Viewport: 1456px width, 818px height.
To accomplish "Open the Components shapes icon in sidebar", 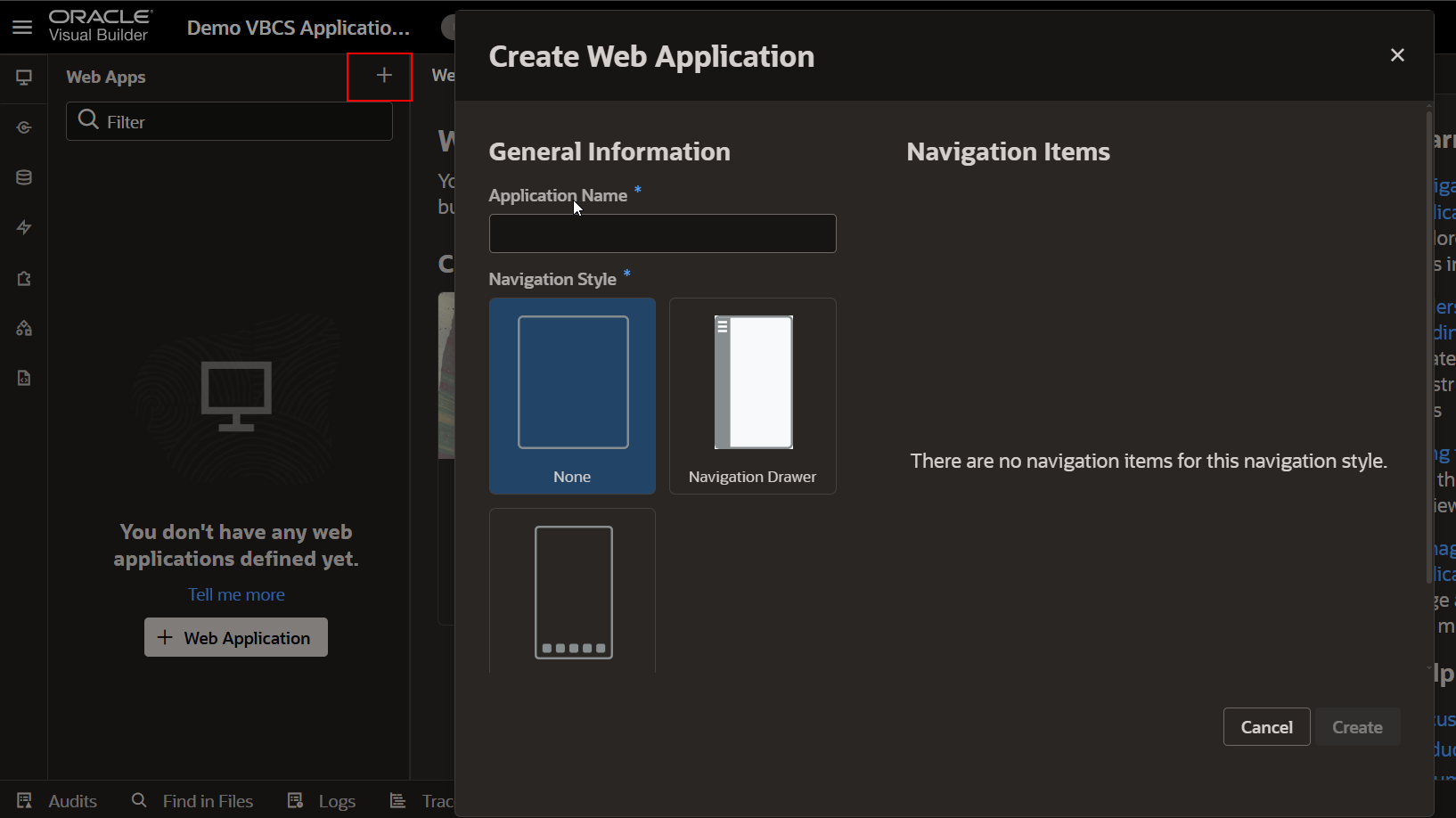I will (24, 328).
